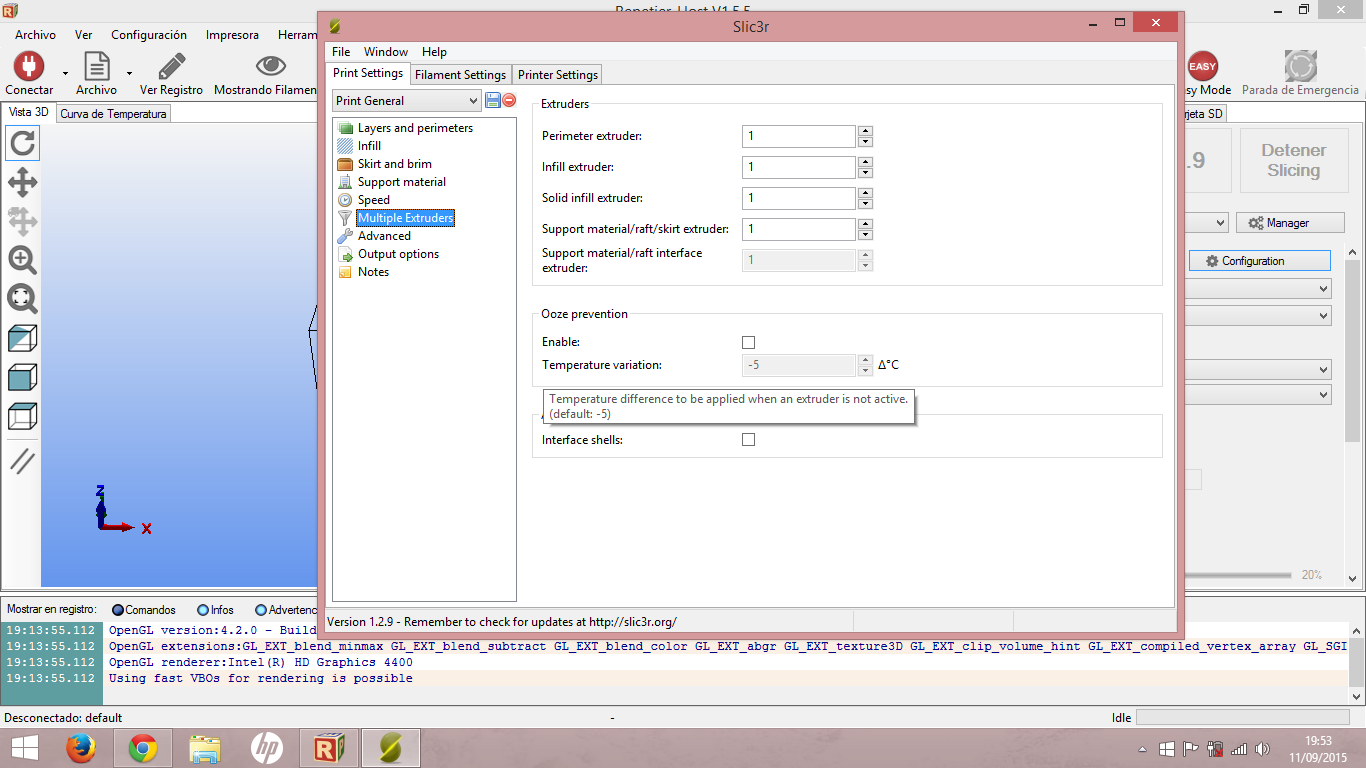Click the zoom to fit magnifier icon
This screenshot has width=1366, height=768.
[x=22, y=299]
